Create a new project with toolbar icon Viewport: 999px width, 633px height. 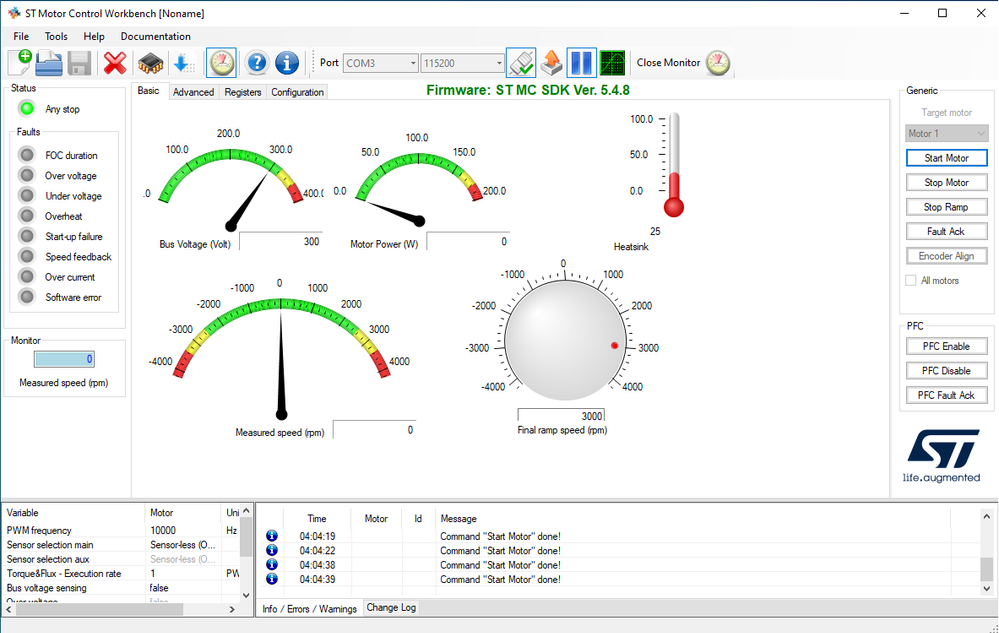tap(20, 62)
